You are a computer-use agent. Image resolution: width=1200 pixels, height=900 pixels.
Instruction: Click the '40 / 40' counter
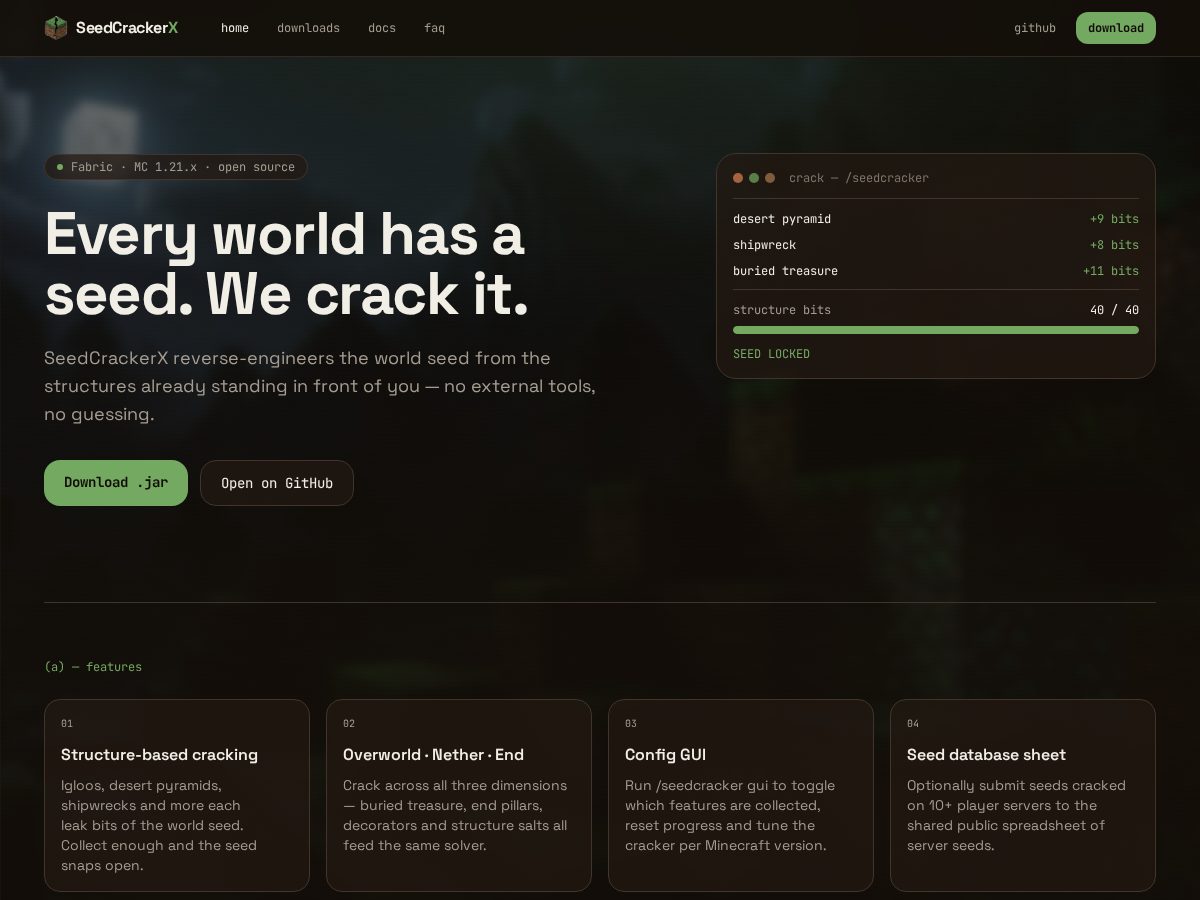(1114, 310)
